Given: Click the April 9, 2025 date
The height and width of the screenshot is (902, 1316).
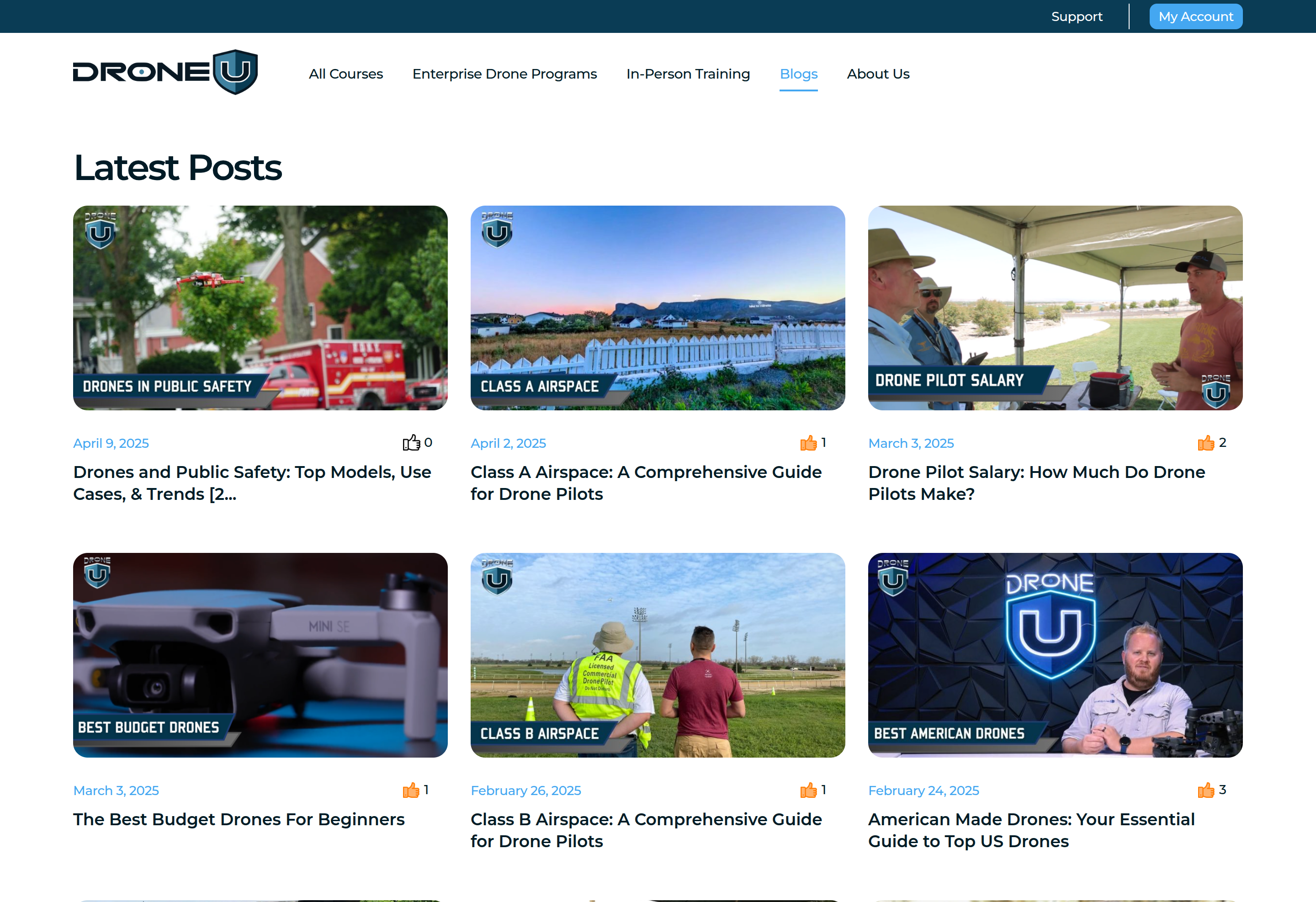Looking at the screenshot, I should (x=111, y=443).
